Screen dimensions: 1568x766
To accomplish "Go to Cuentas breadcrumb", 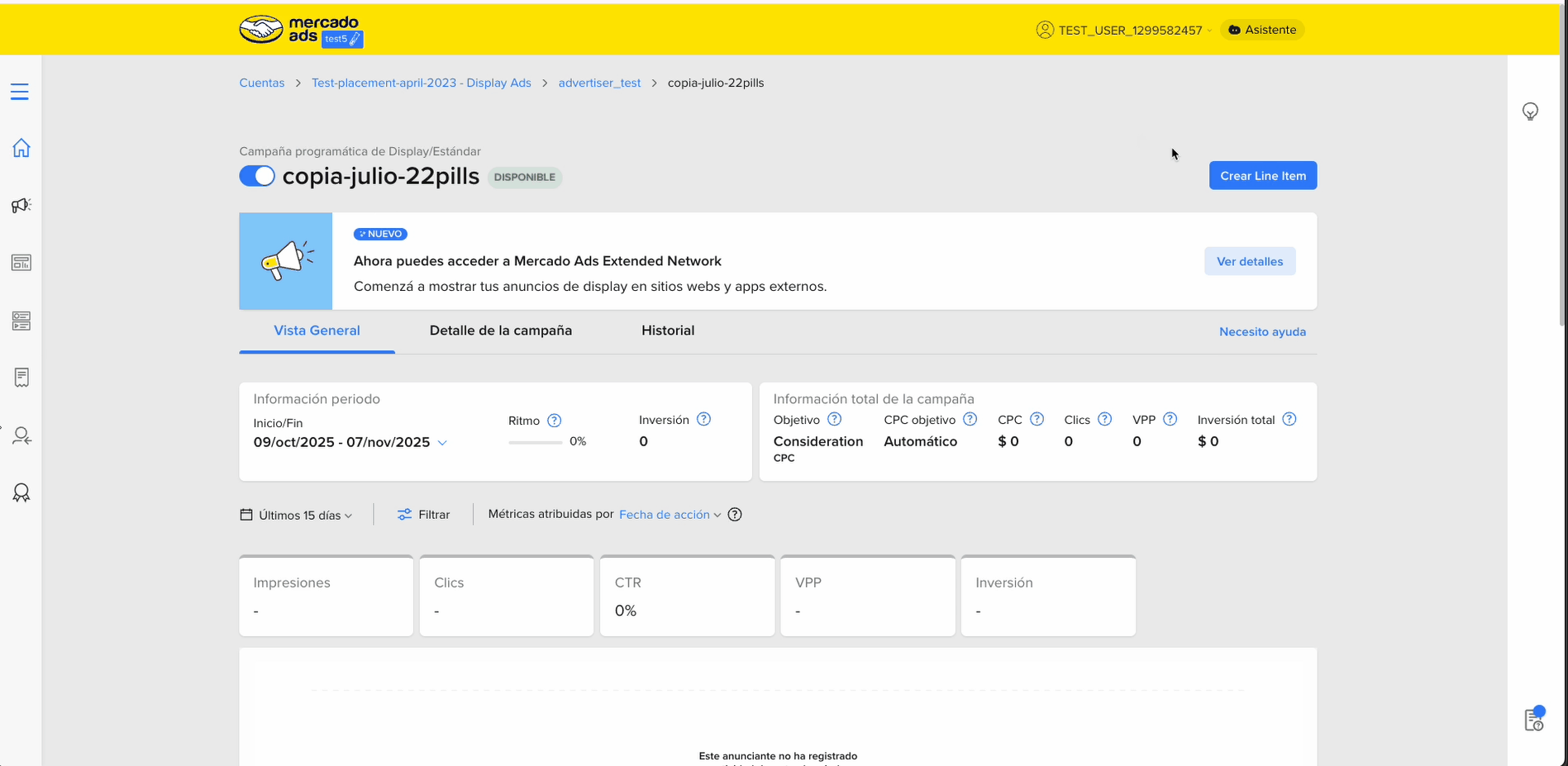I will [x=262, y=83].
